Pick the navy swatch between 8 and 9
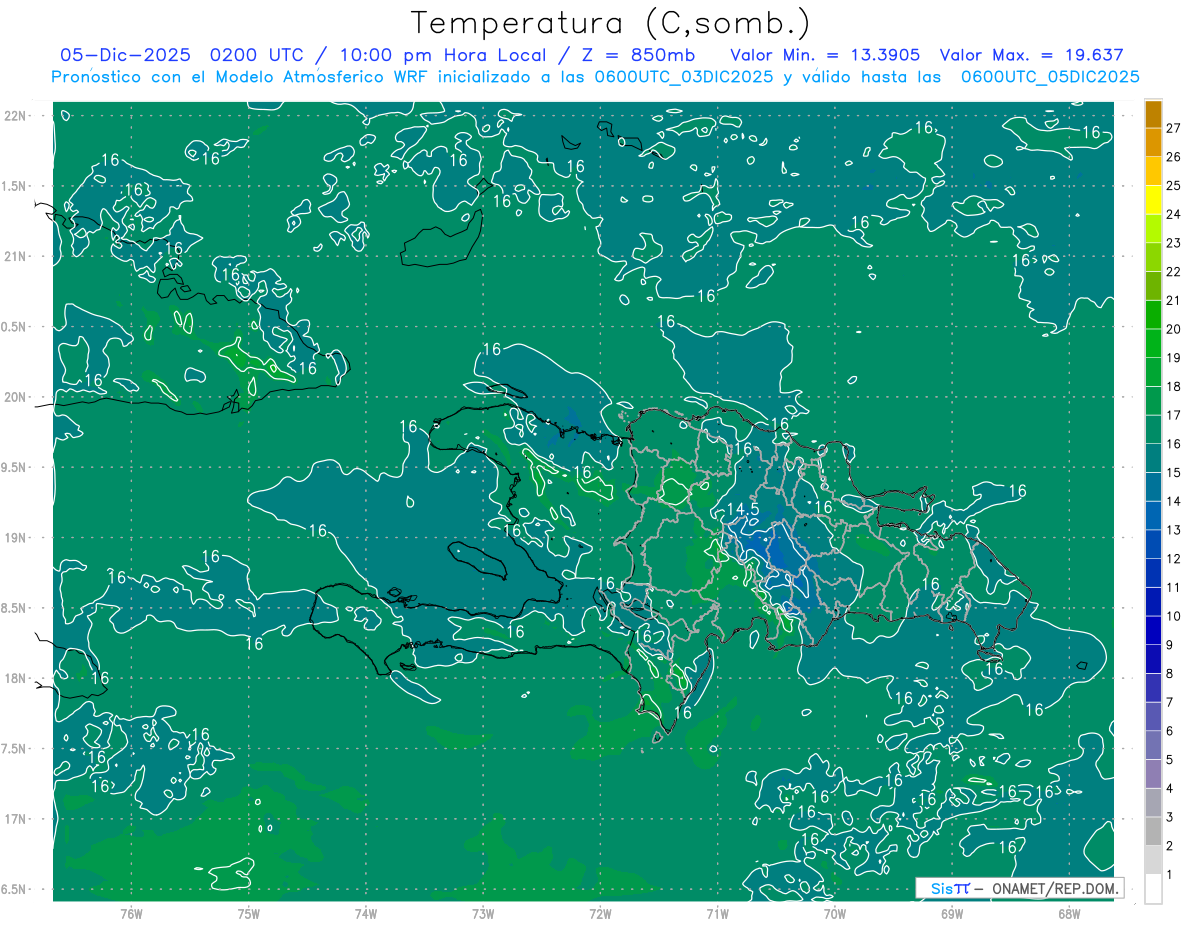This screenshot has height=927, width=1200. click(1153, 659)
